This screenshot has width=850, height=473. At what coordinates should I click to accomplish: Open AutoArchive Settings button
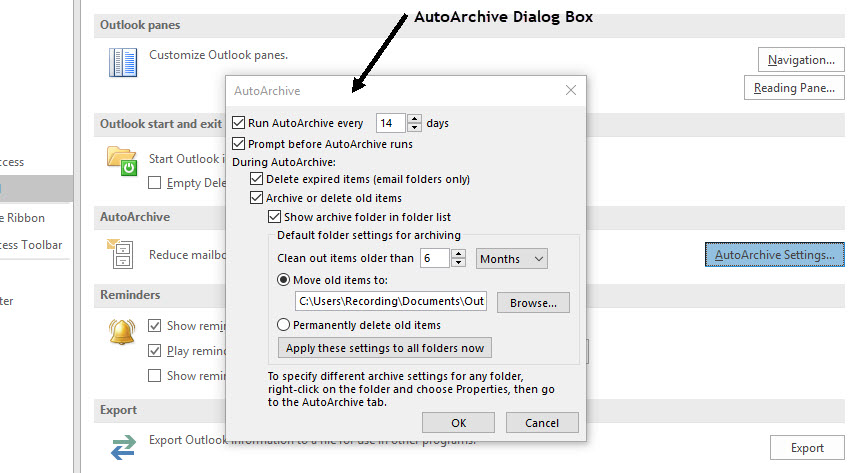[x=775, y=255]
